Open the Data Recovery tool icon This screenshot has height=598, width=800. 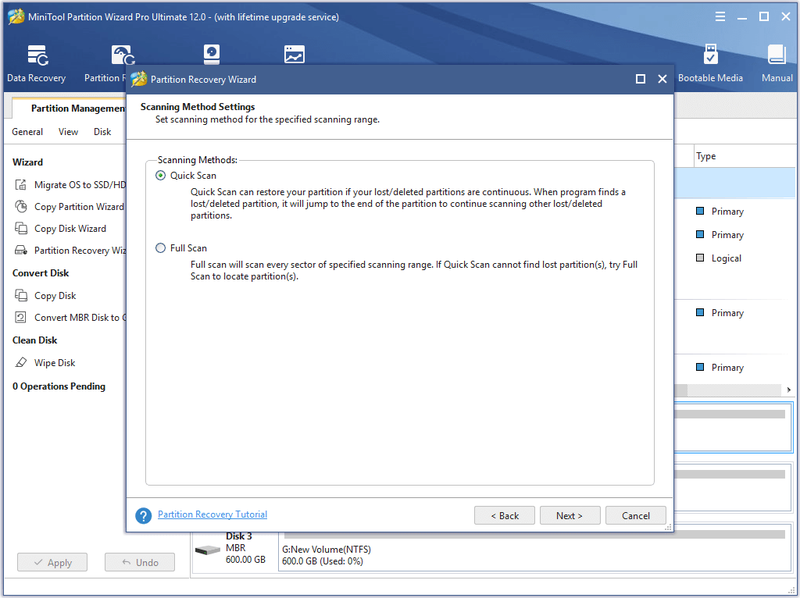click(x=37, y=56)
